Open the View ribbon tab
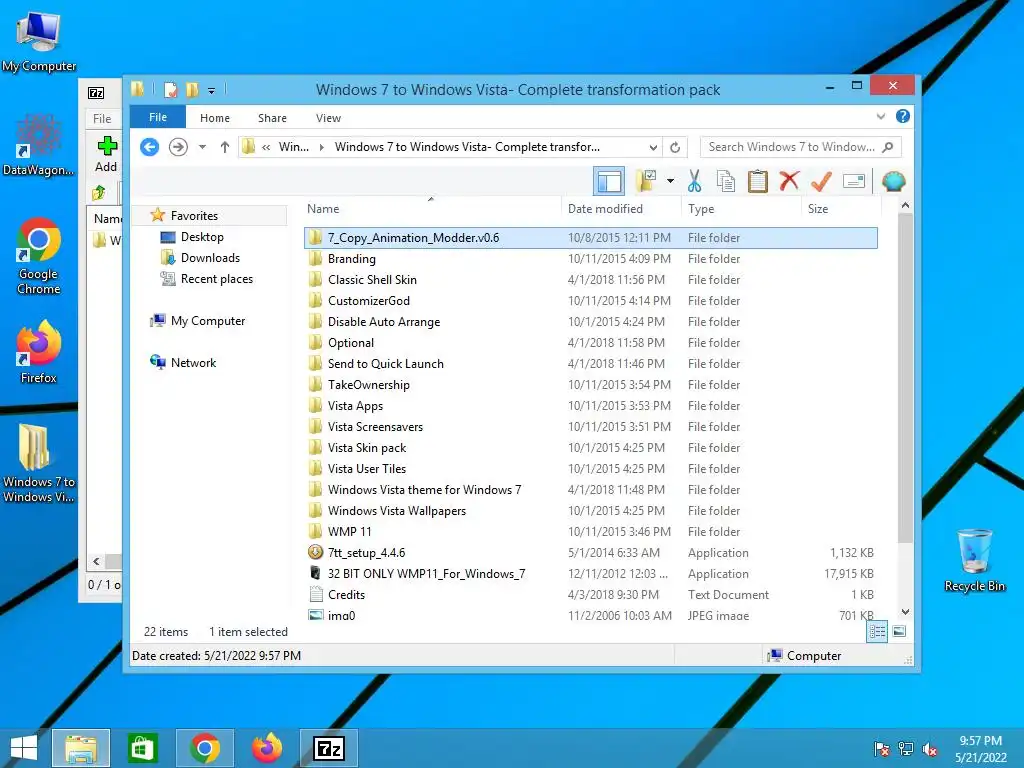Image resolution: width=1024 pixels, height=768 pixels. tap(328, 118)
